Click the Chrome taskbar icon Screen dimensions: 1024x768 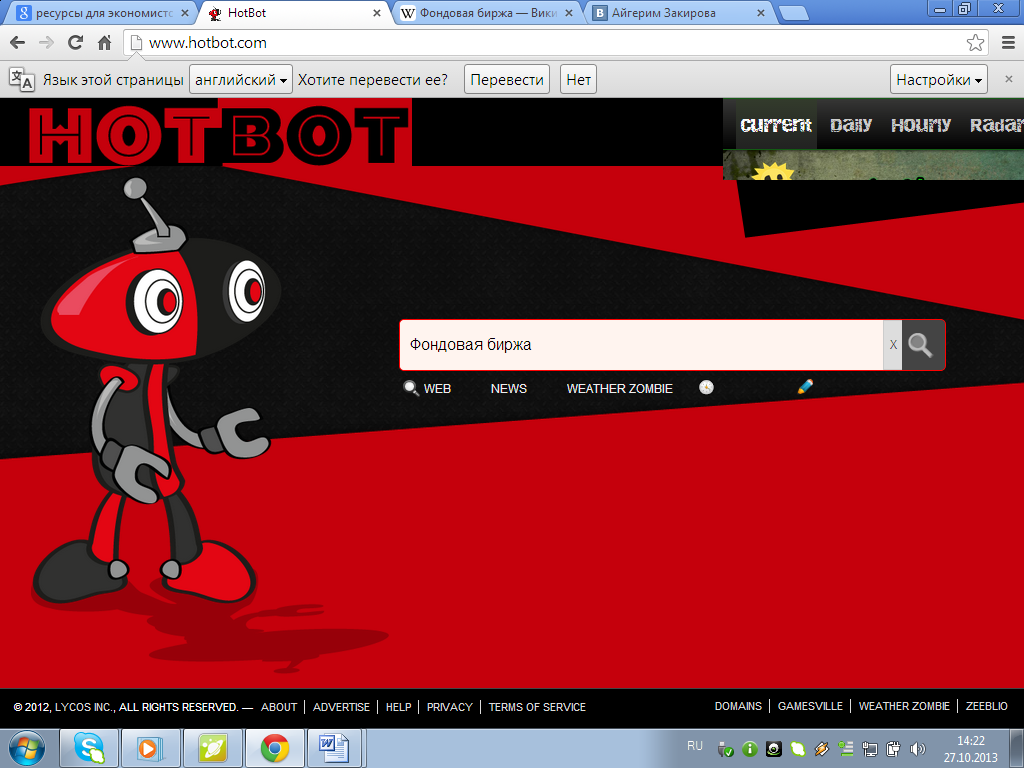click(x=274, y=748)
